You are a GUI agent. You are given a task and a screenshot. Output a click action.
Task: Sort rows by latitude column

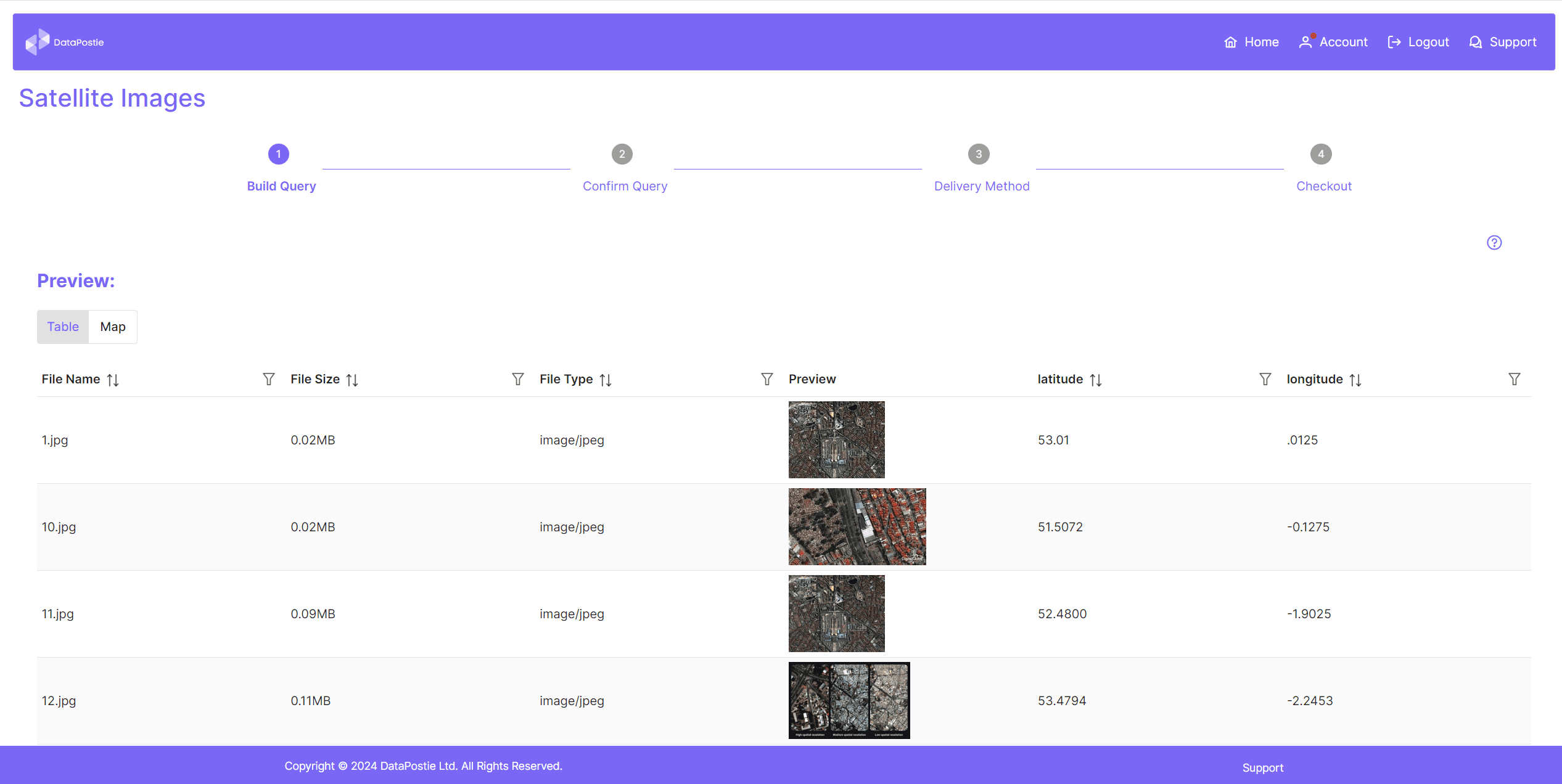pyautogui.click(x=1096, y=379)
